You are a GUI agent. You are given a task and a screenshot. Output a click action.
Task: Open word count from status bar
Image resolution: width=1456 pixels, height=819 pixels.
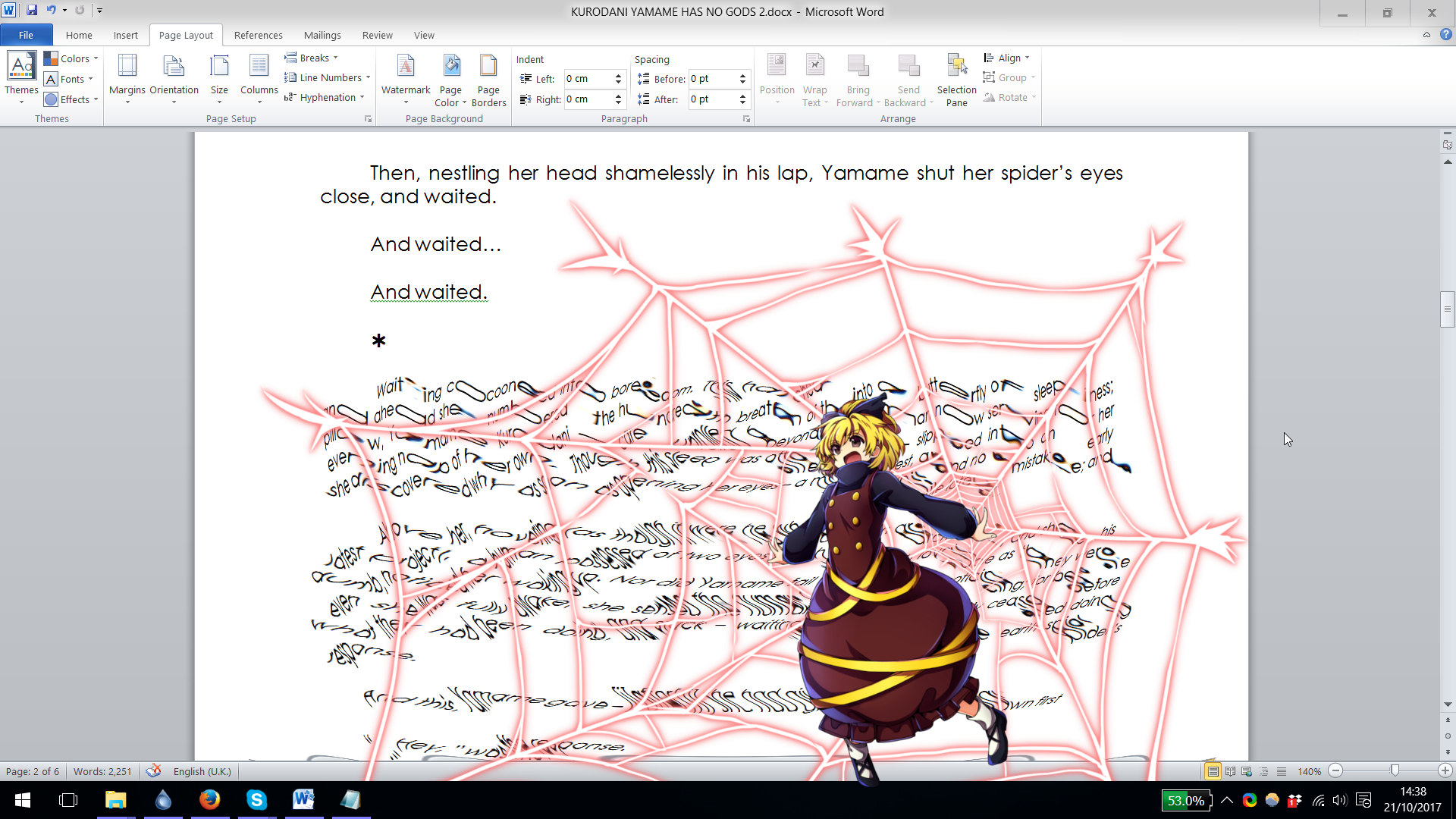pos(102,771)
